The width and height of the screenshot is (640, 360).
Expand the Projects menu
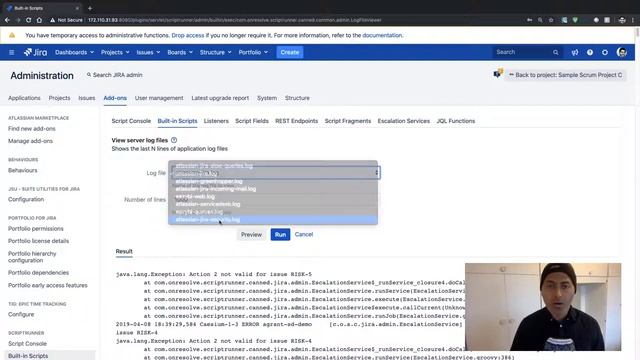[115, 52]
